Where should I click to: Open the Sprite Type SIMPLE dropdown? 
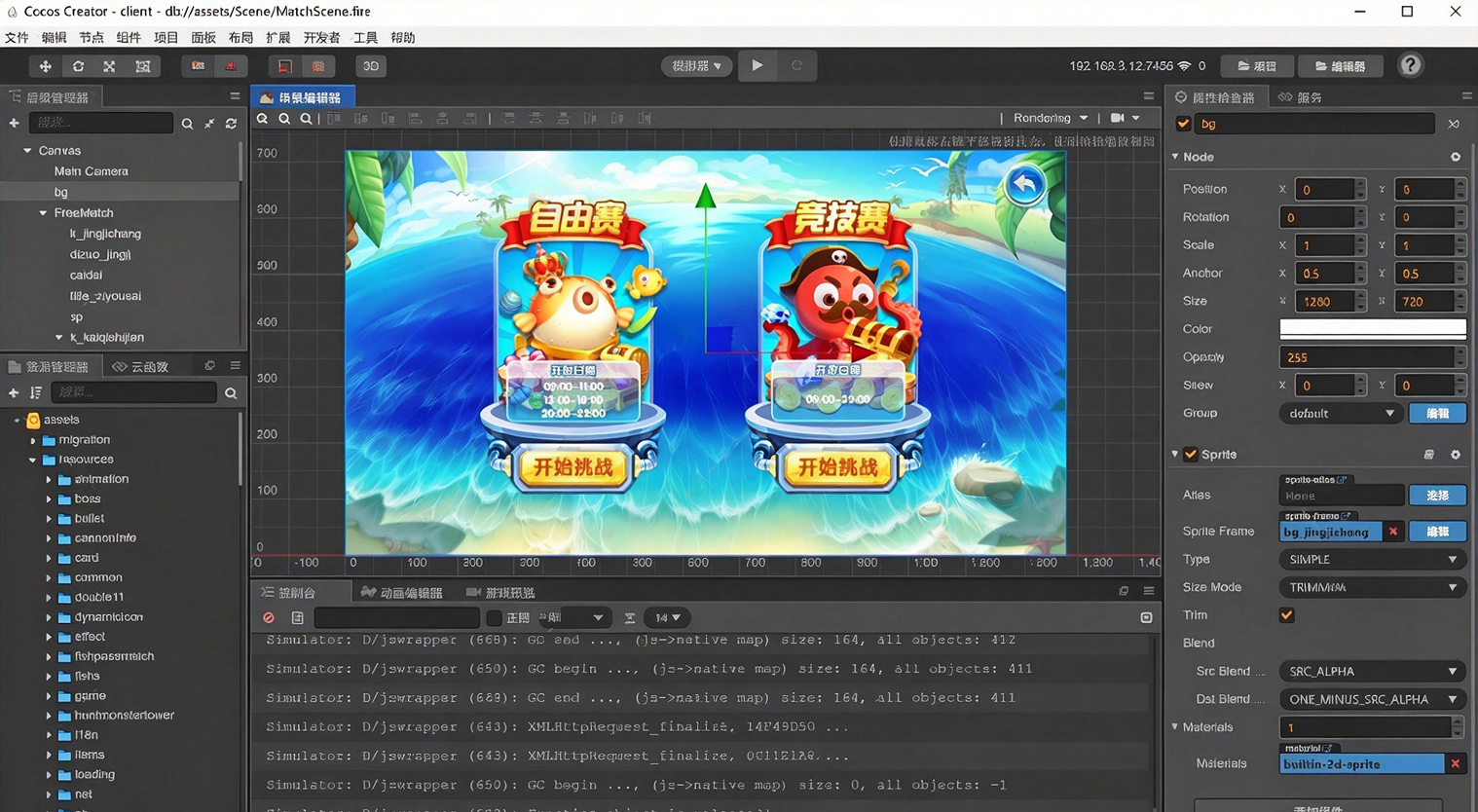[1371, 560]
